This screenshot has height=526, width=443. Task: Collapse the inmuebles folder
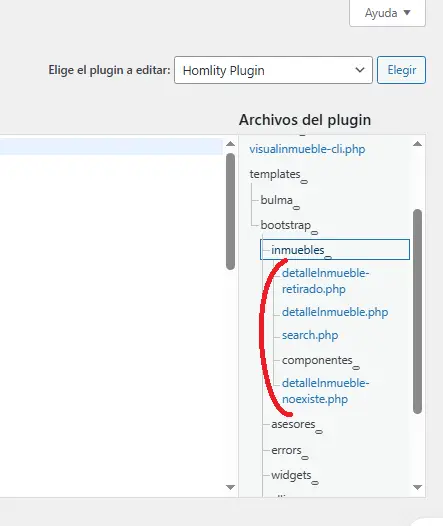[x=335, y=250]
